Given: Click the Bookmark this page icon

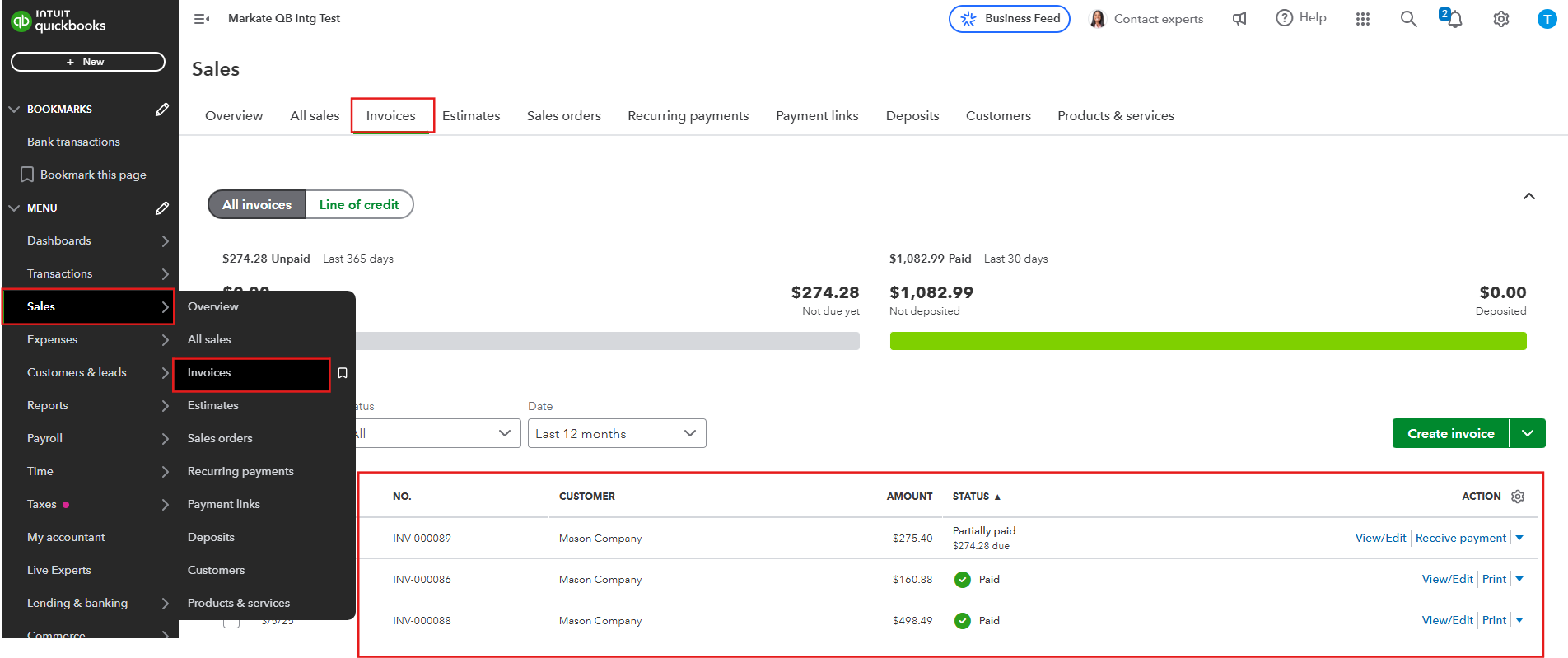Looking at the screenshot, I should 27,175.
